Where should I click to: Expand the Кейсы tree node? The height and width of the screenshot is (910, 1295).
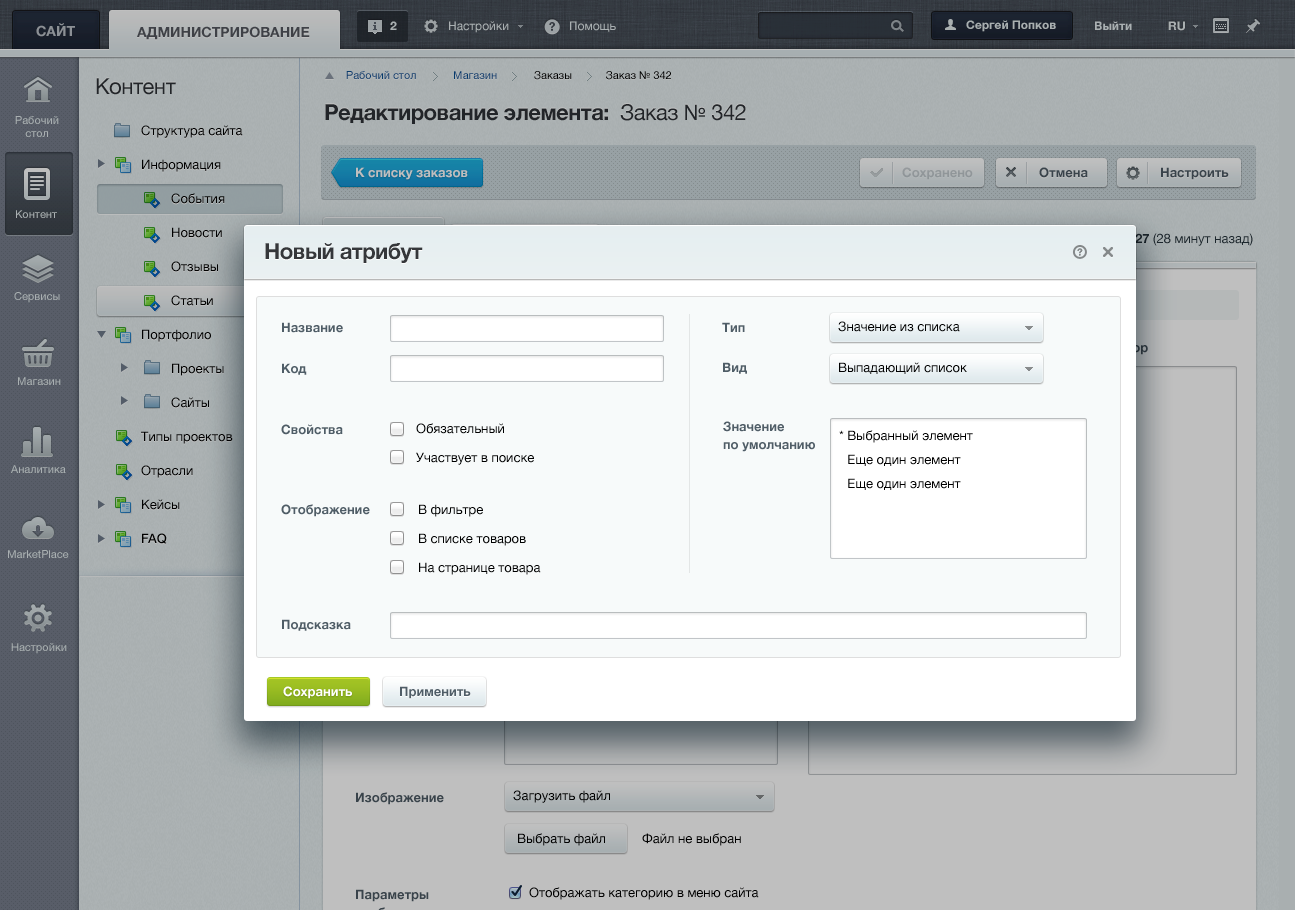pyautogui.click(x=101, y=505)
